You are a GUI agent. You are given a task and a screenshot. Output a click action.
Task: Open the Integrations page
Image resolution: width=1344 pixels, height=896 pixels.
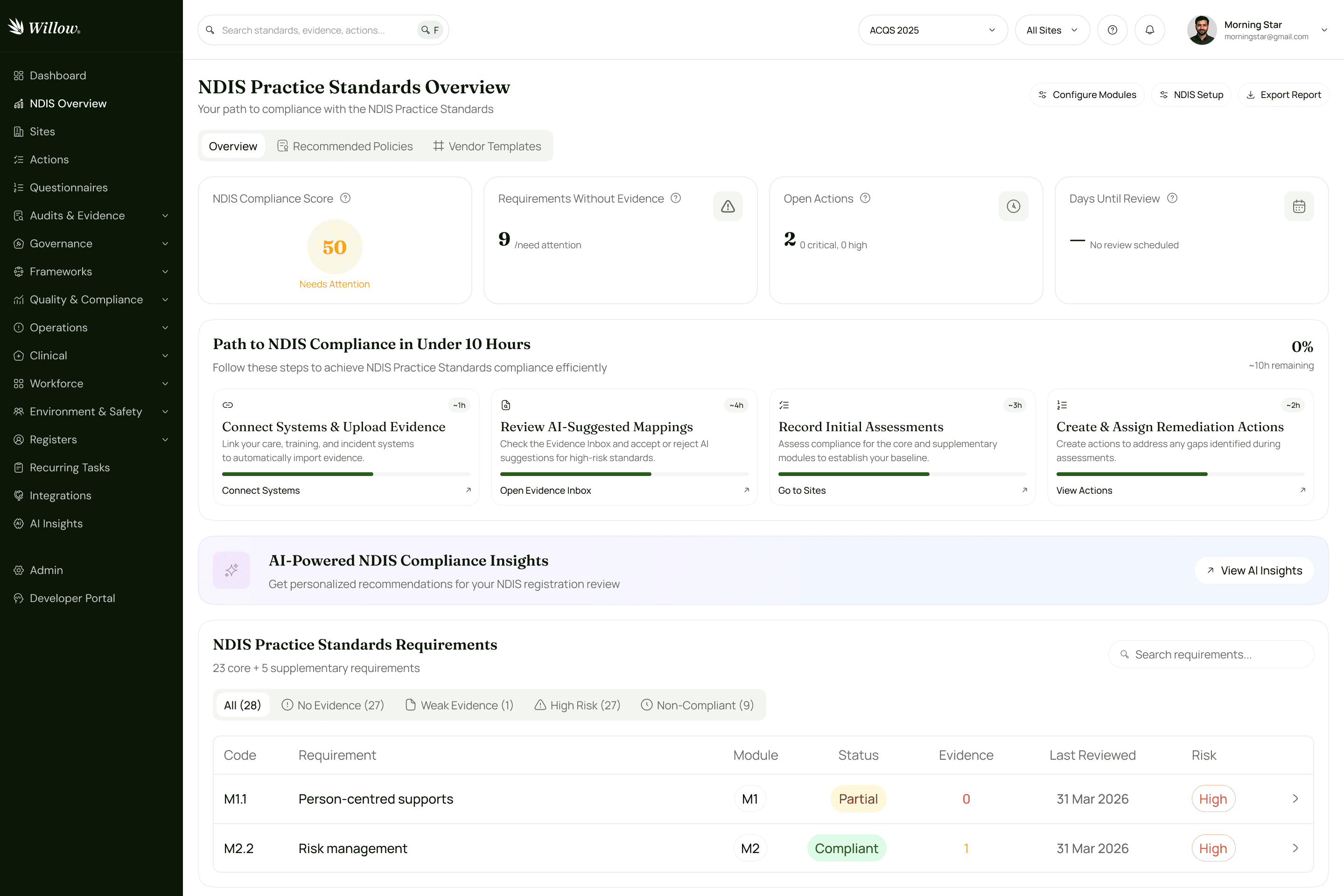tap(59, 496)
